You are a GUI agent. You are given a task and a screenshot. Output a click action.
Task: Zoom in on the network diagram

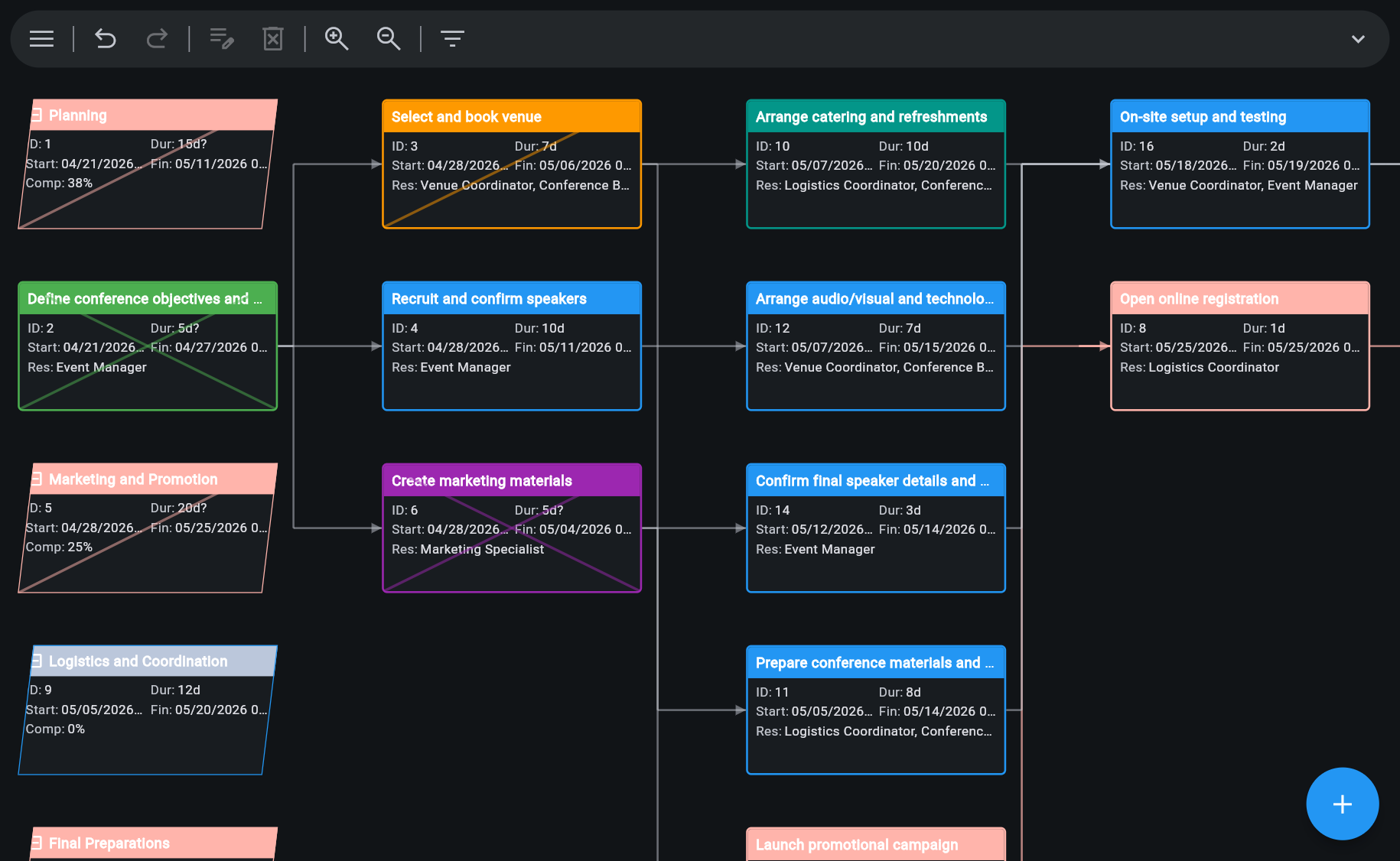[336, 38]
